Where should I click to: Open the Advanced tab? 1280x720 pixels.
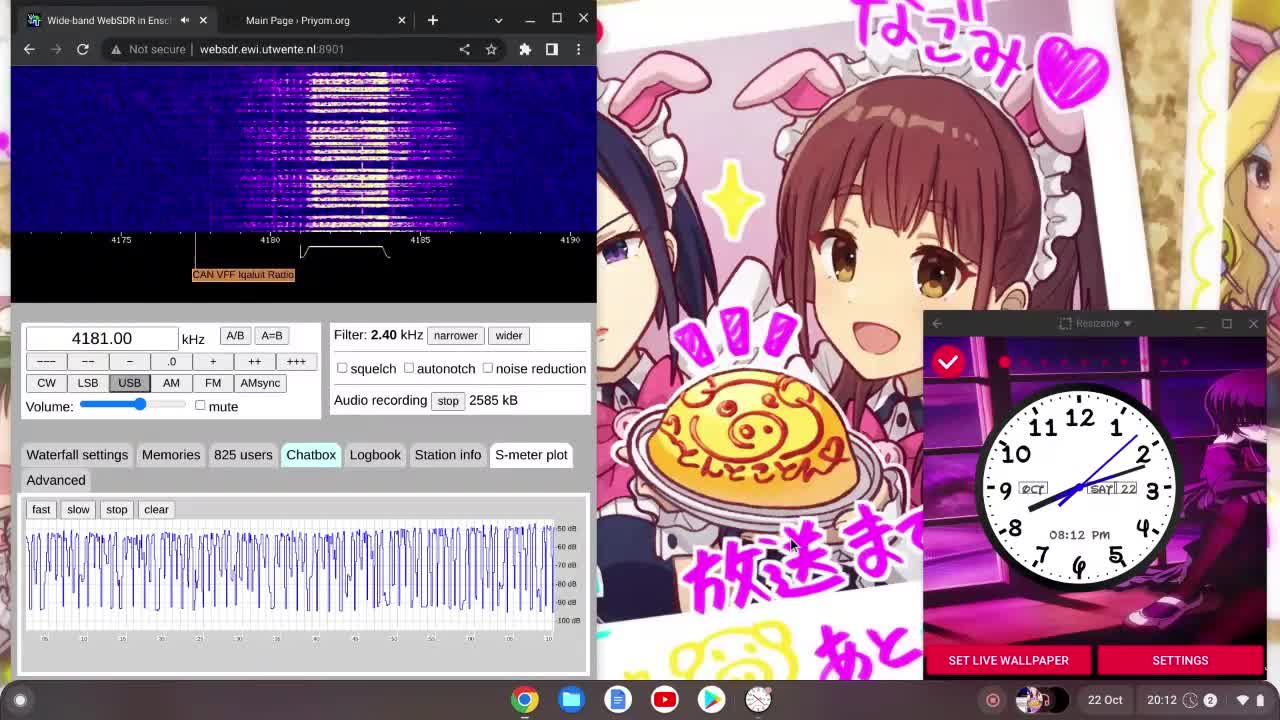56,481
